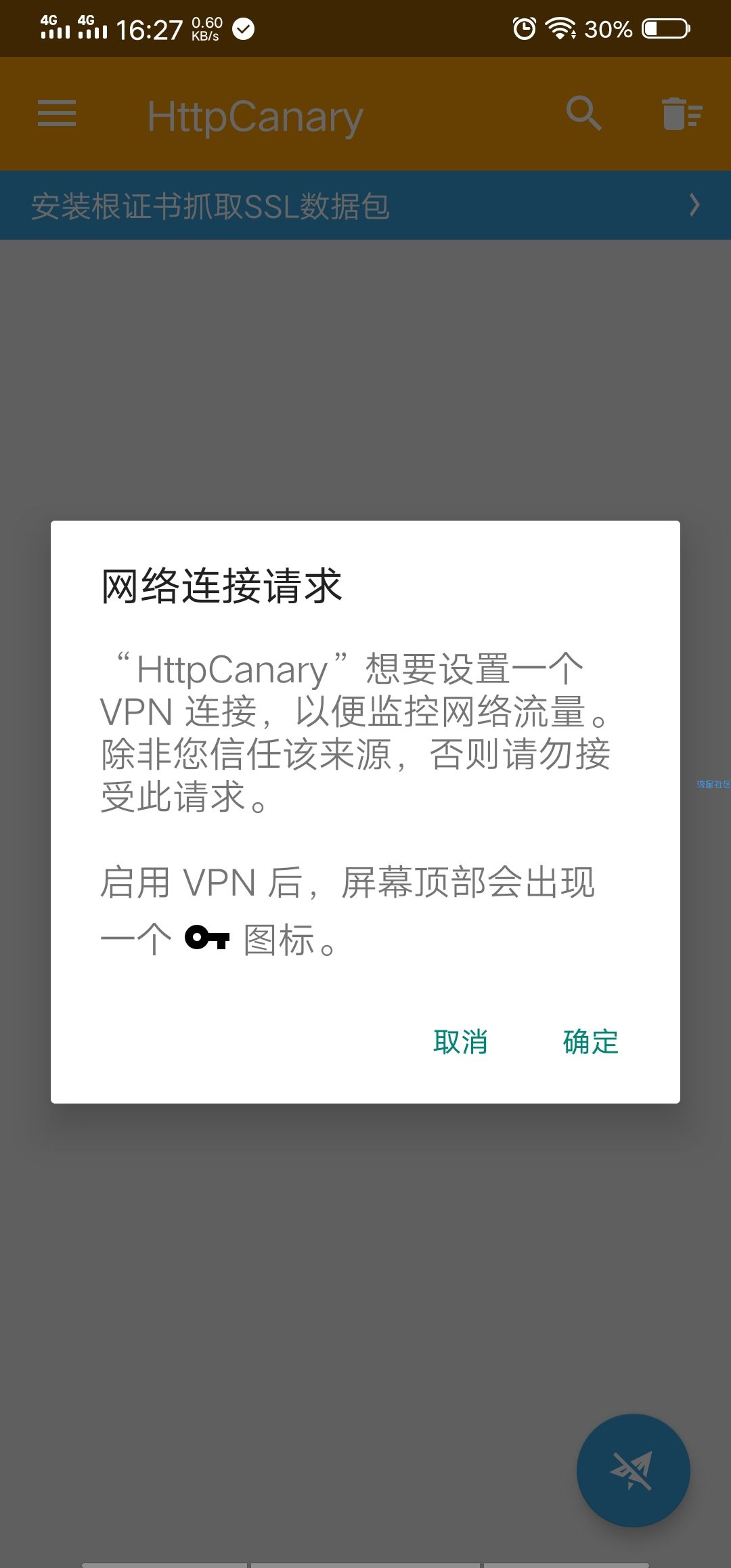
Task: Tap the network speed KB/s indicator
Action: point(206,29)
